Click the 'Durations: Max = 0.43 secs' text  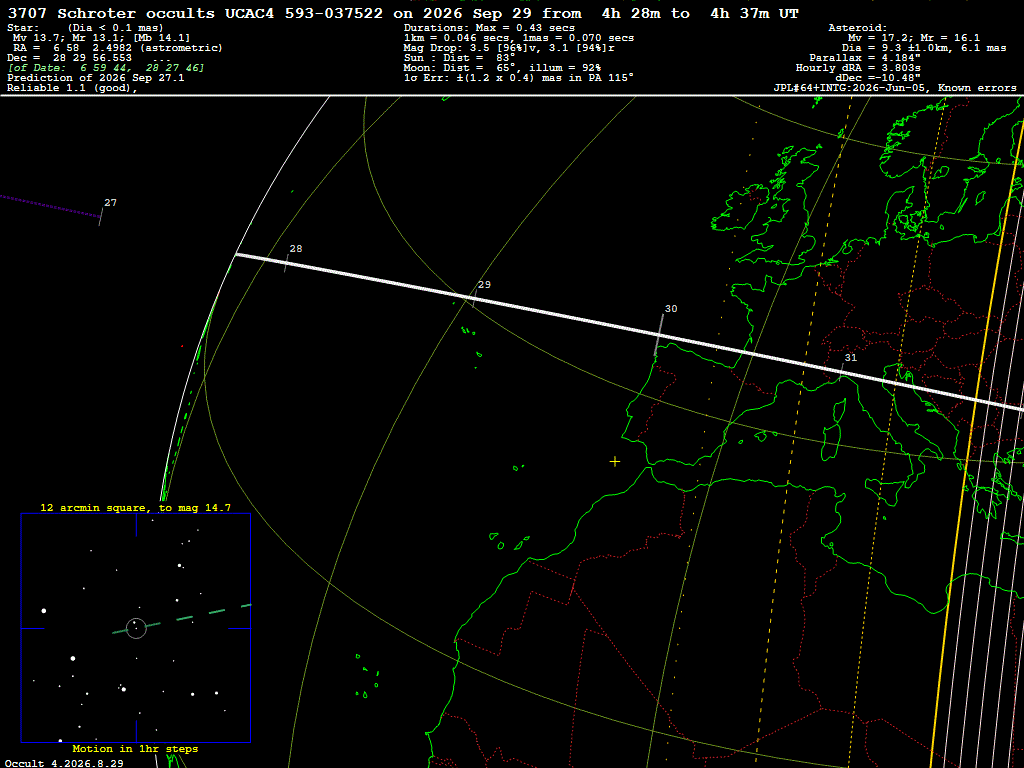(489, 28)
